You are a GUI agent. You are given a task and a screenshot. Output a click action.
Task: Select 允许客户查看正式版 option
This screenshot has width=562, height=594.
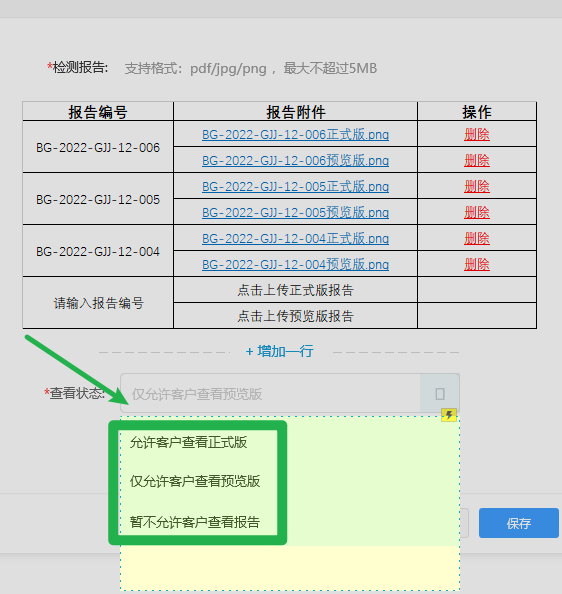click(188, 442)
